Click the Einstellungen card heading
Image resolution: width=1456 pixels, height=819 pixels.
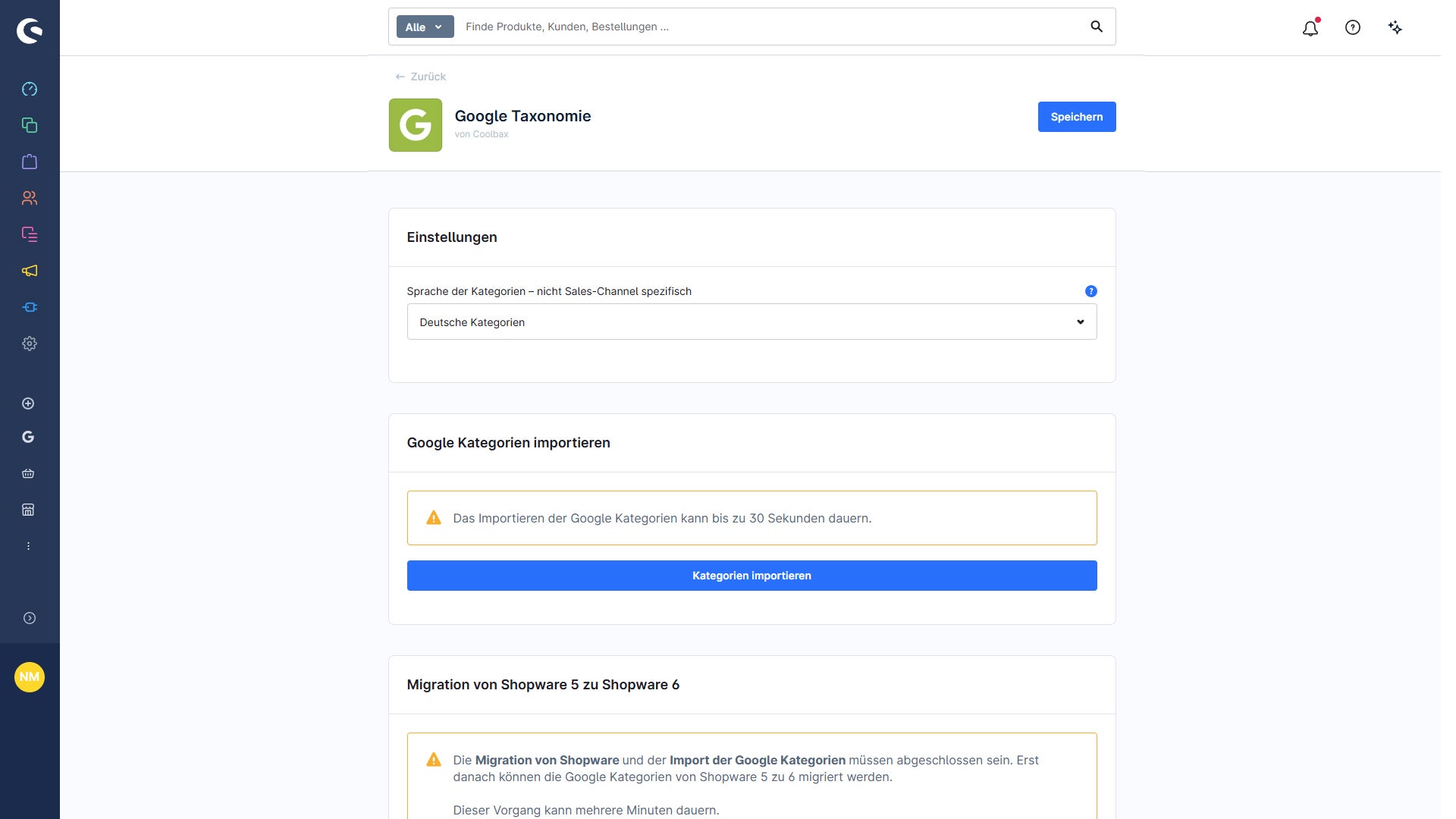tap(452, 237)
